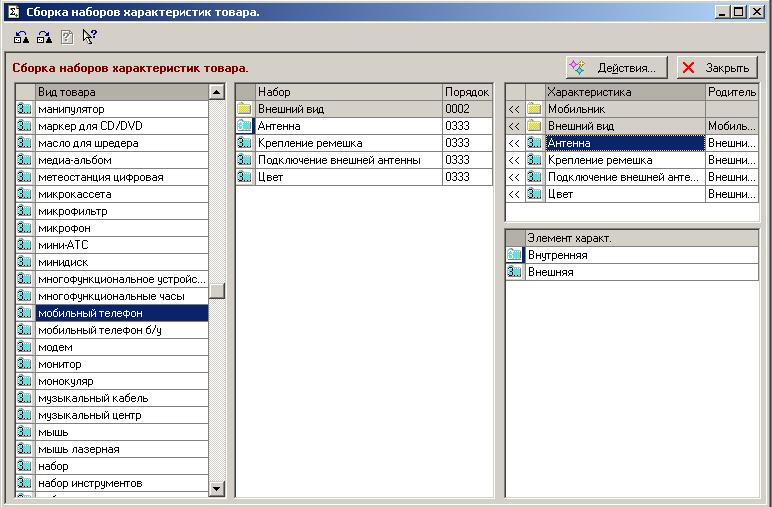Select мобильный телефон б/у in product list

pos(100,330)
